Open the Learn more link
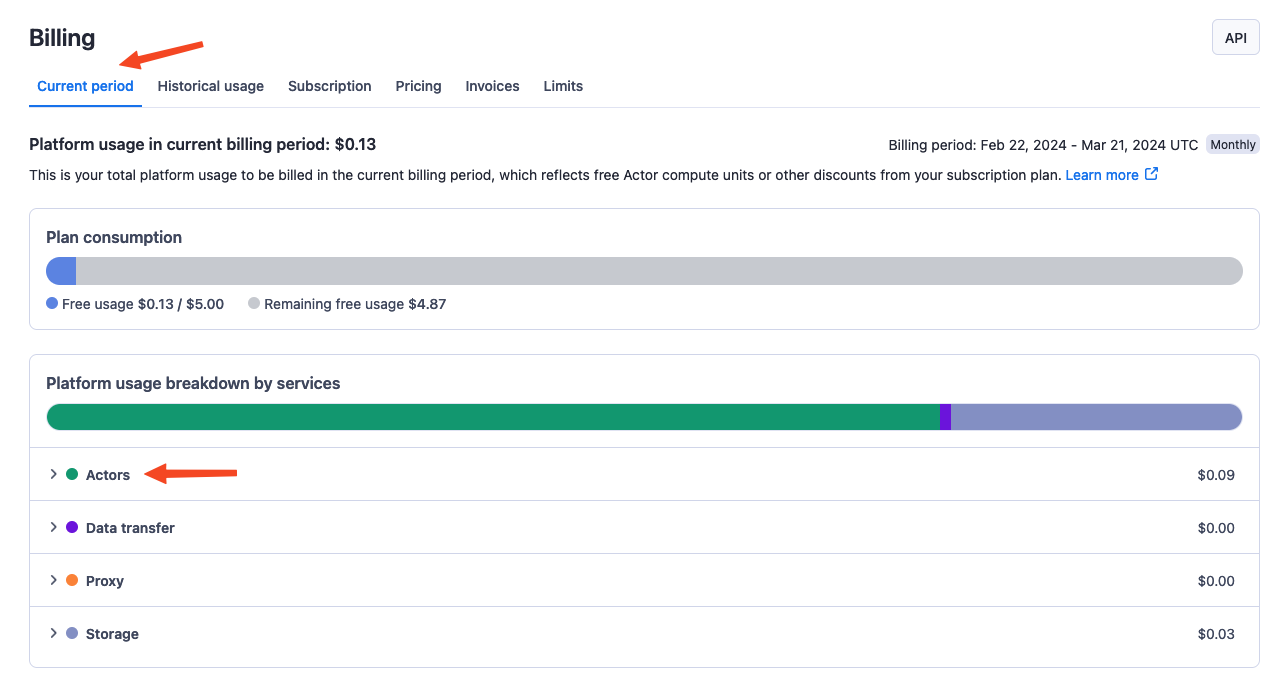1275x690 pixels. point(1103,174)
